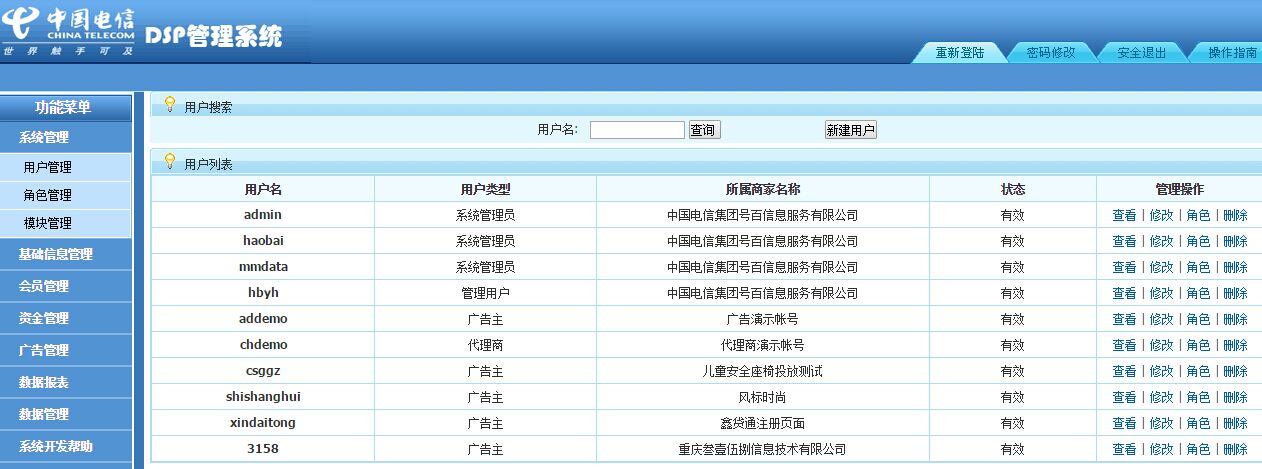Select 模块管理 in the sidebar
1262x469 pixels.
pyautogui.click(x=66, y=223)
